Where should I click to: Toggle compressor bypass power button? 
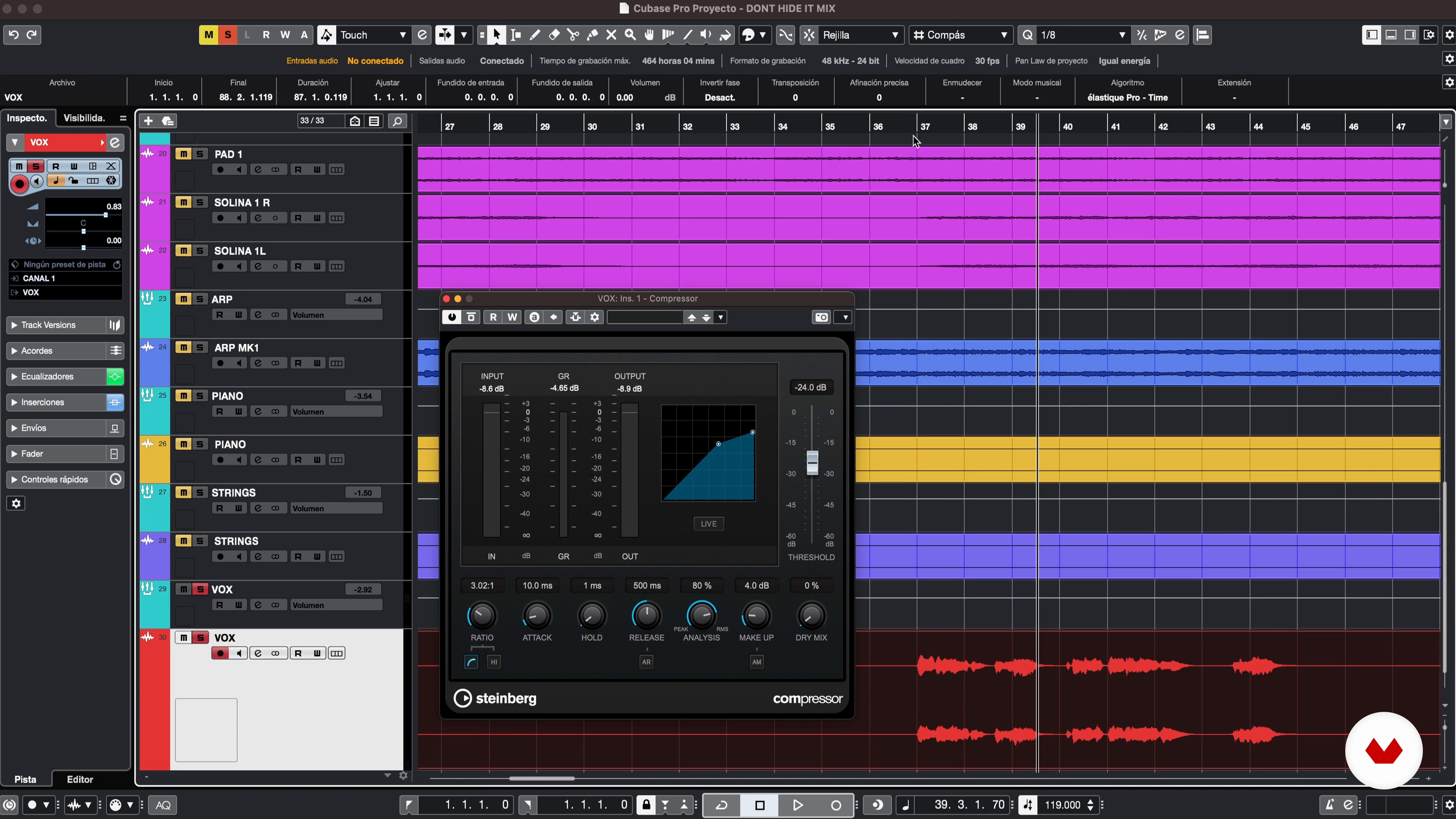pos(452,317)
